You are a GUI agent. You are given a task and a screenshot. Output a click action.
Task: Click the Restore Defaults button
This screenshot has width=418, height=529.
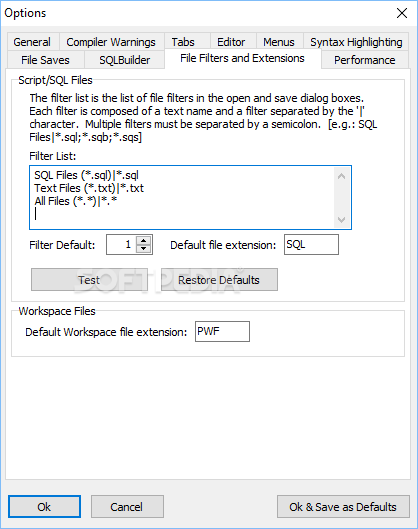click(x=219, y=280)
